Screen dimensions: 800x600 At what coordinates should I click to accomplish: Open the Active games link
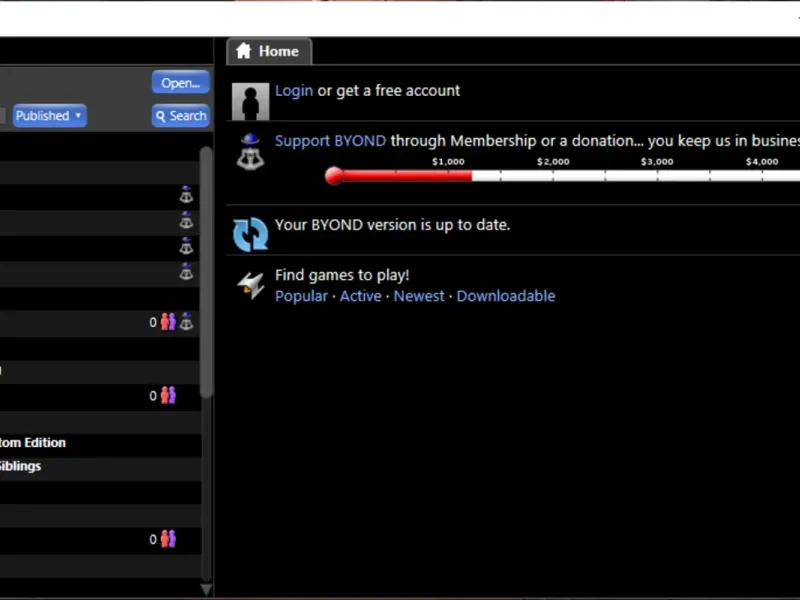[360, 296]
